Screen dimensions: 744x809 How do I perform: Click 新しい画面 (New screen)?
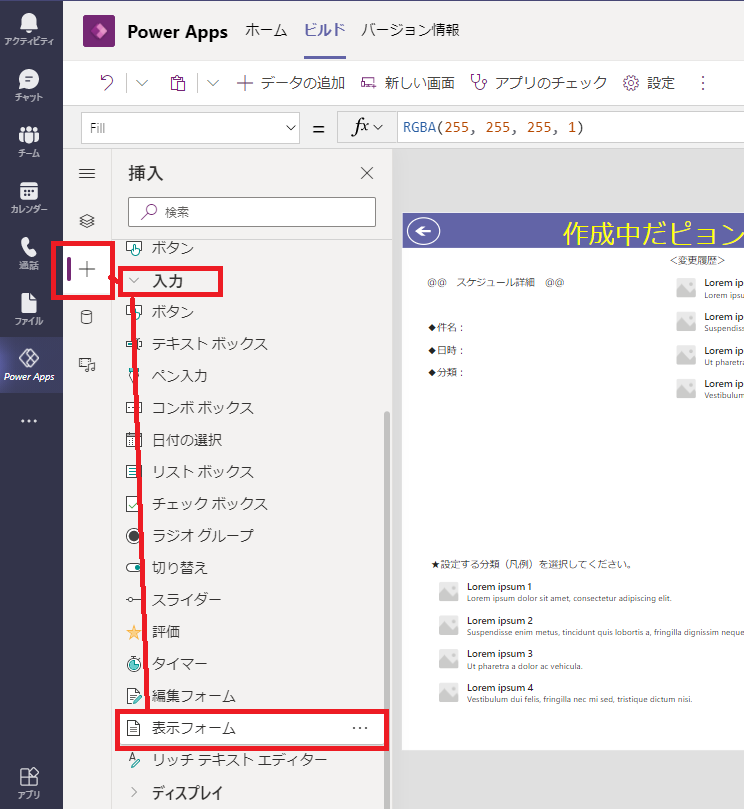(x=408, y=83)
